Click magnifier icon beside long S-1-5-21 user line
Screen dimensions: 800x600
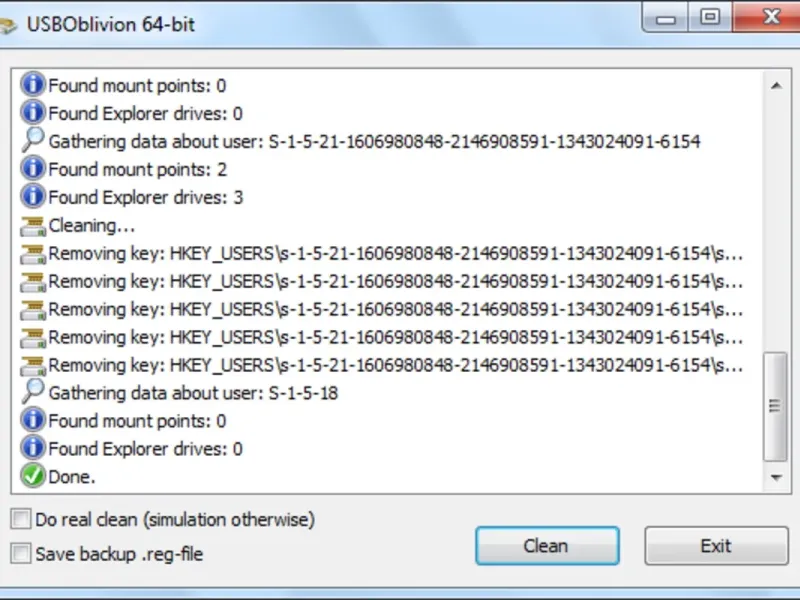point(33,140)
